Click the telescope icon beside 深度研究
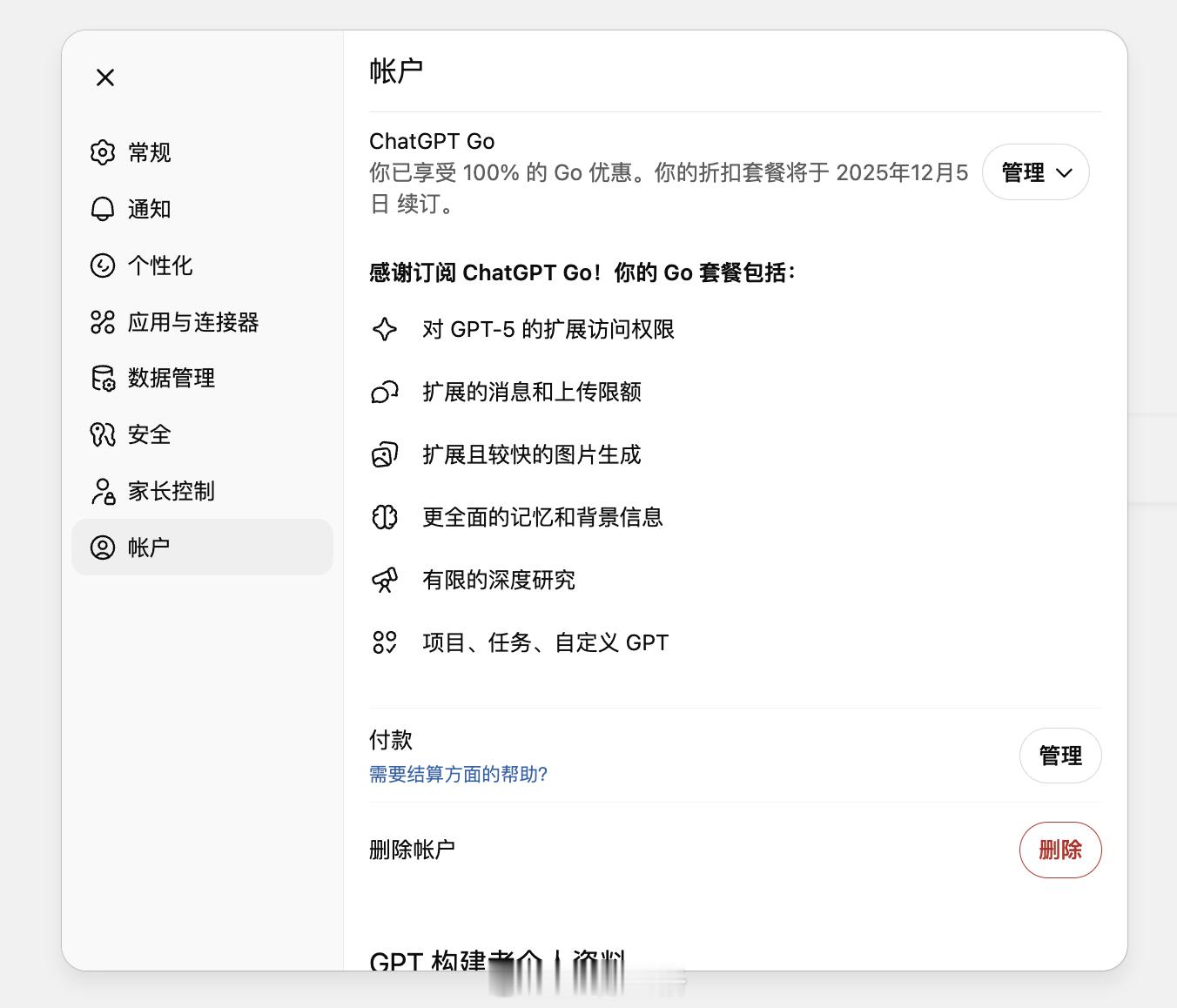The image size is (1177, 1008). pos(385,580)
